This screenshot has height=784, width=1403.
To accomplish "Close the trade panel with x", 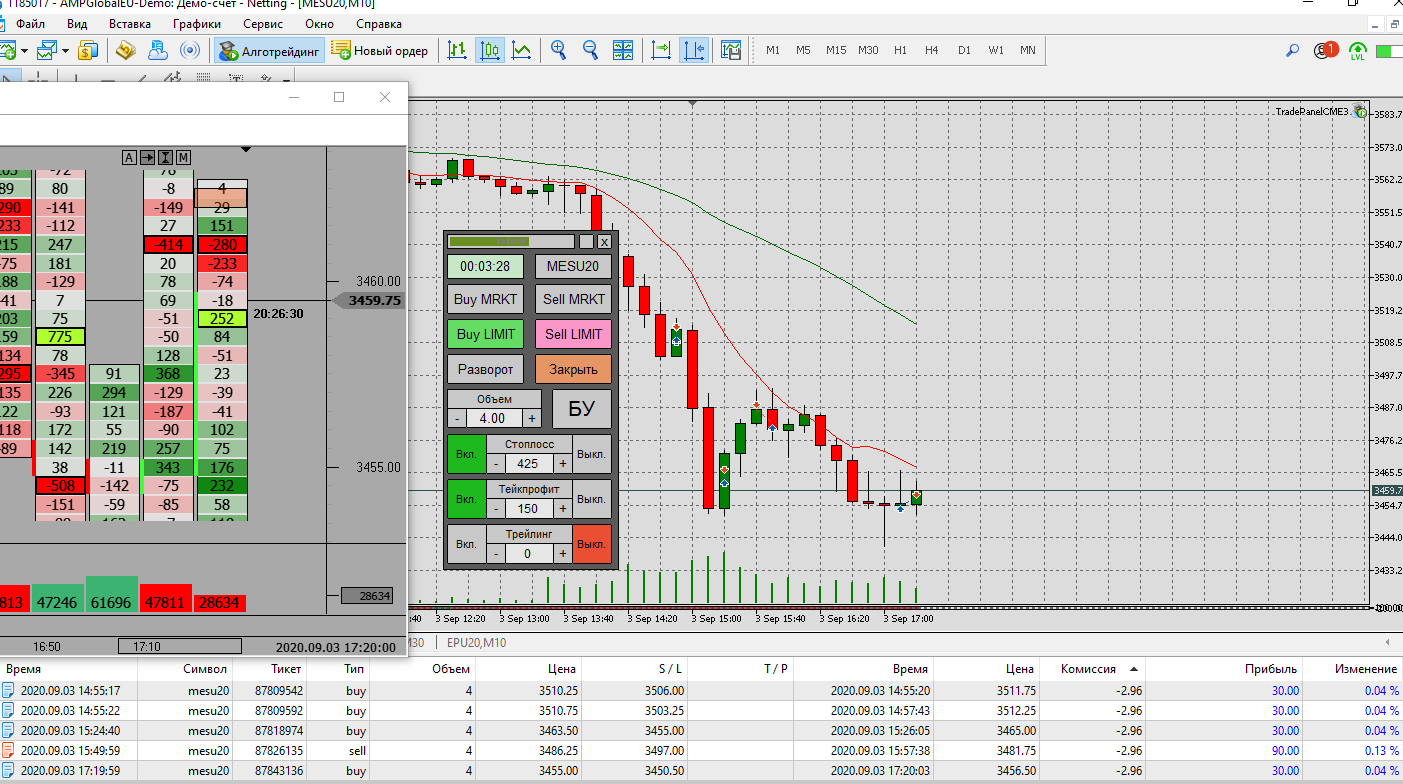I will [604, 241].
